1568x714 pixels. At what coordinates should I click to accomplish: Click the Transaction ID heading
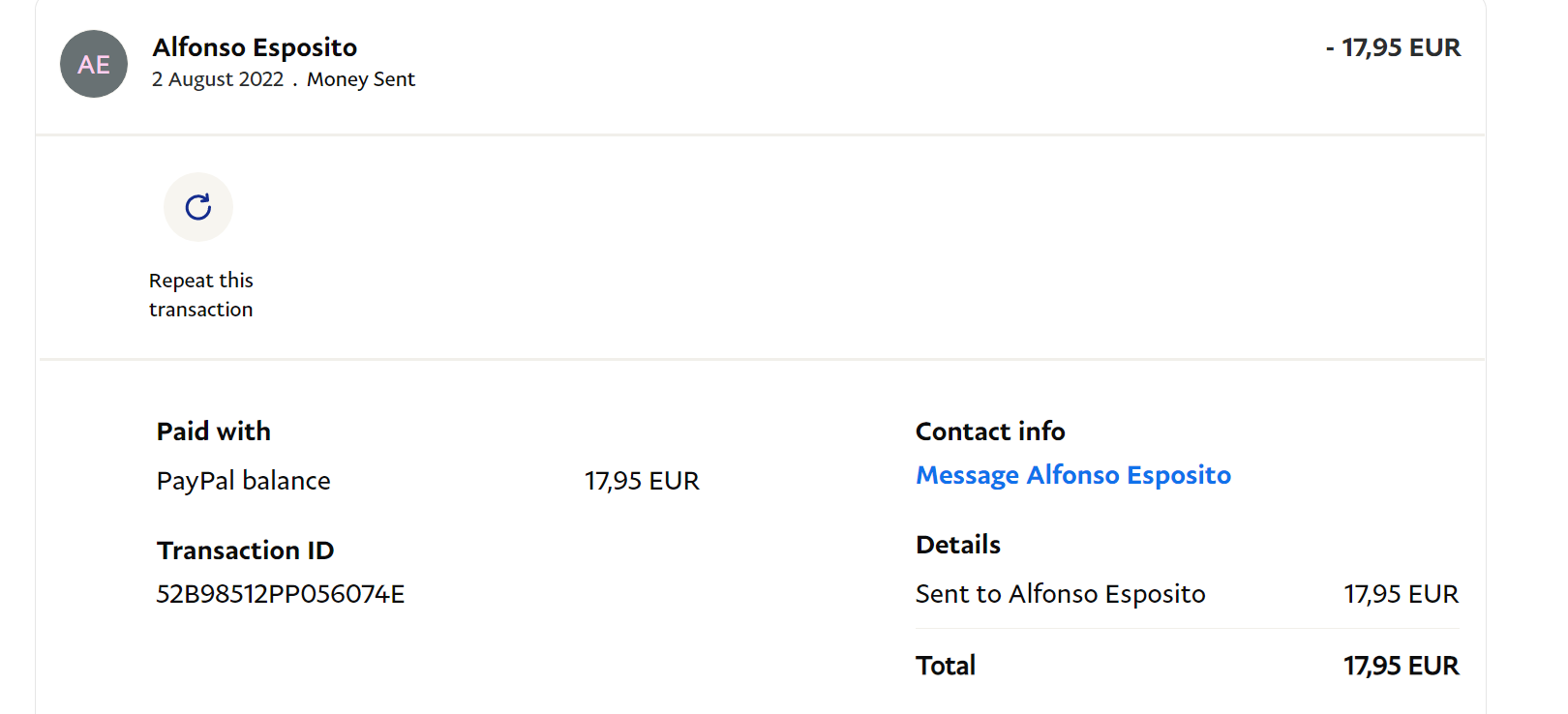pyautogui.click(x=246, y=550)
